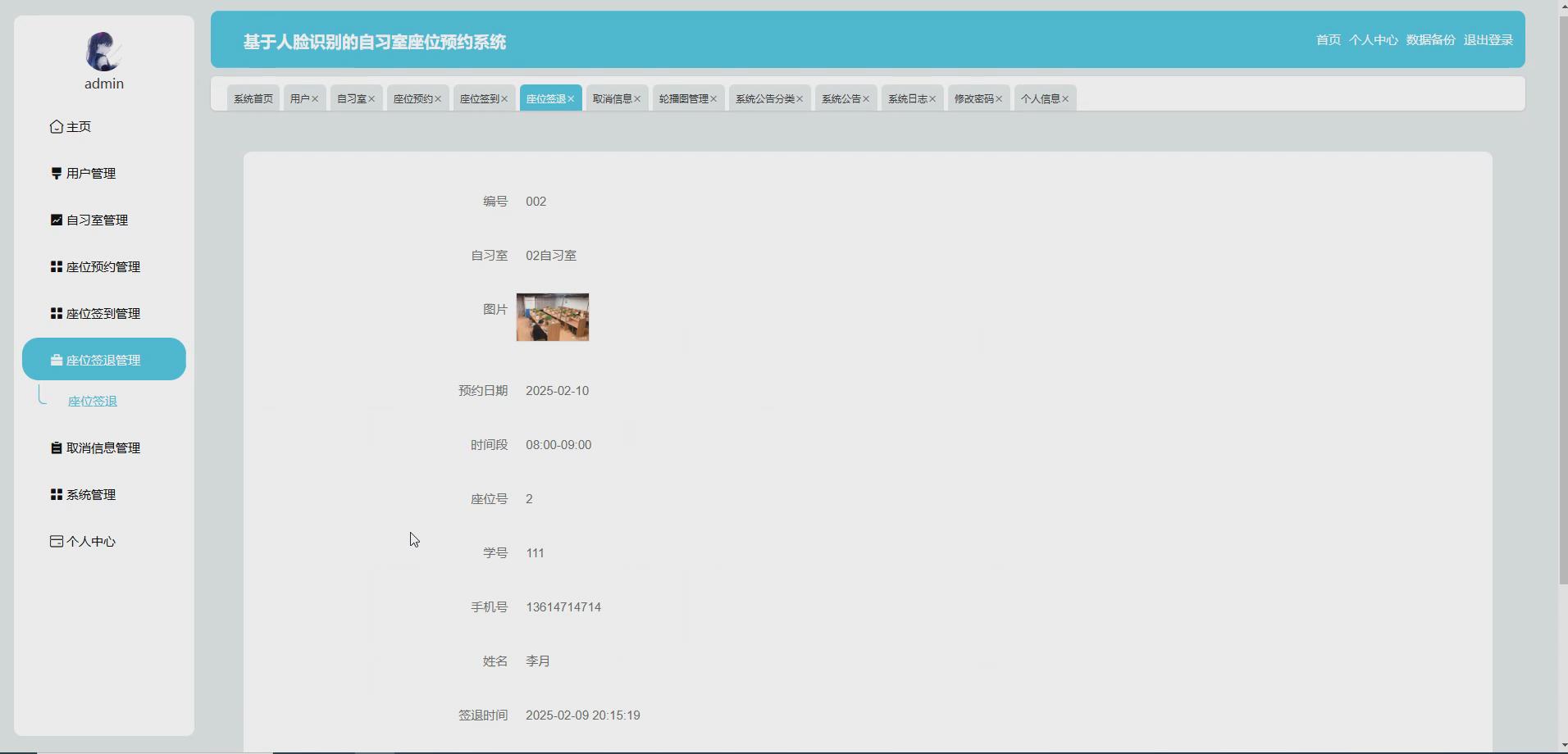The height and width of the screenshot is (754, 1568).
Task: Open 自习室管理 via its sidebar icon
Action: [x=56, y=220]
